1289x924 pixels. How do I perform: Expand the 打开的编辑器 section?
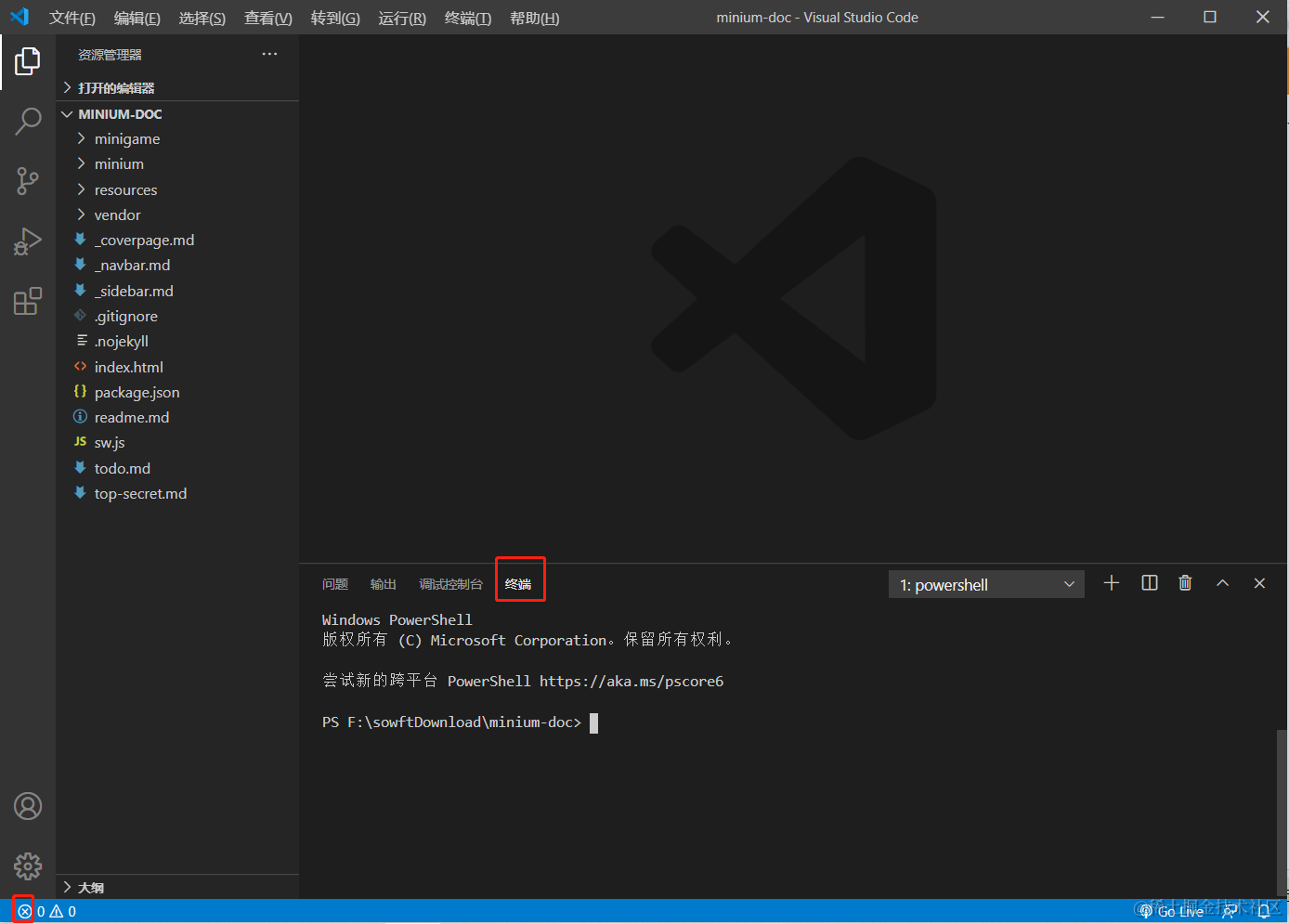pyautogui.click(x=177, y=87)
